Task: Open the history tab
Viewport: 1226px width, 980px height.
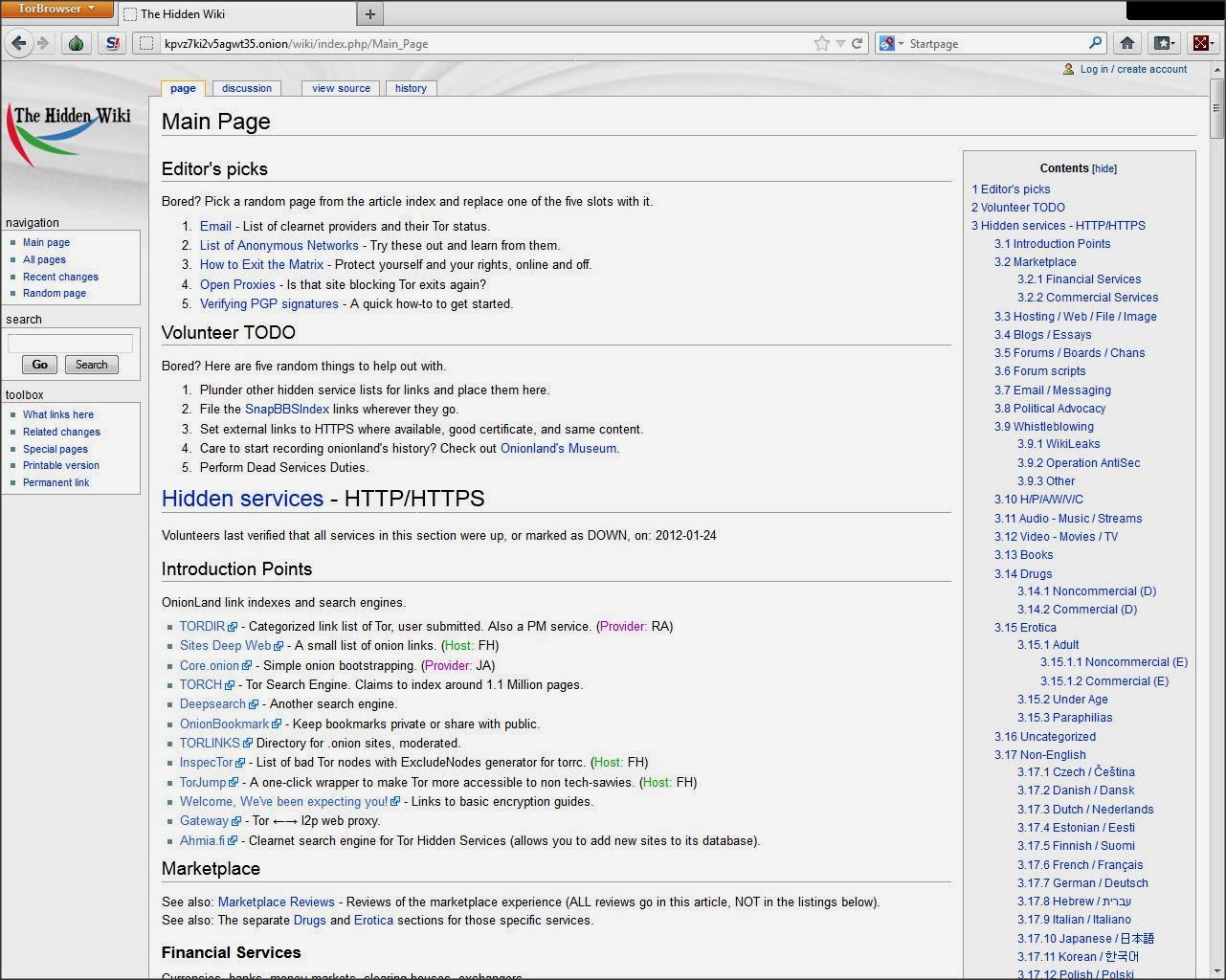Action: pyautogui.click(x=411, y=88)
